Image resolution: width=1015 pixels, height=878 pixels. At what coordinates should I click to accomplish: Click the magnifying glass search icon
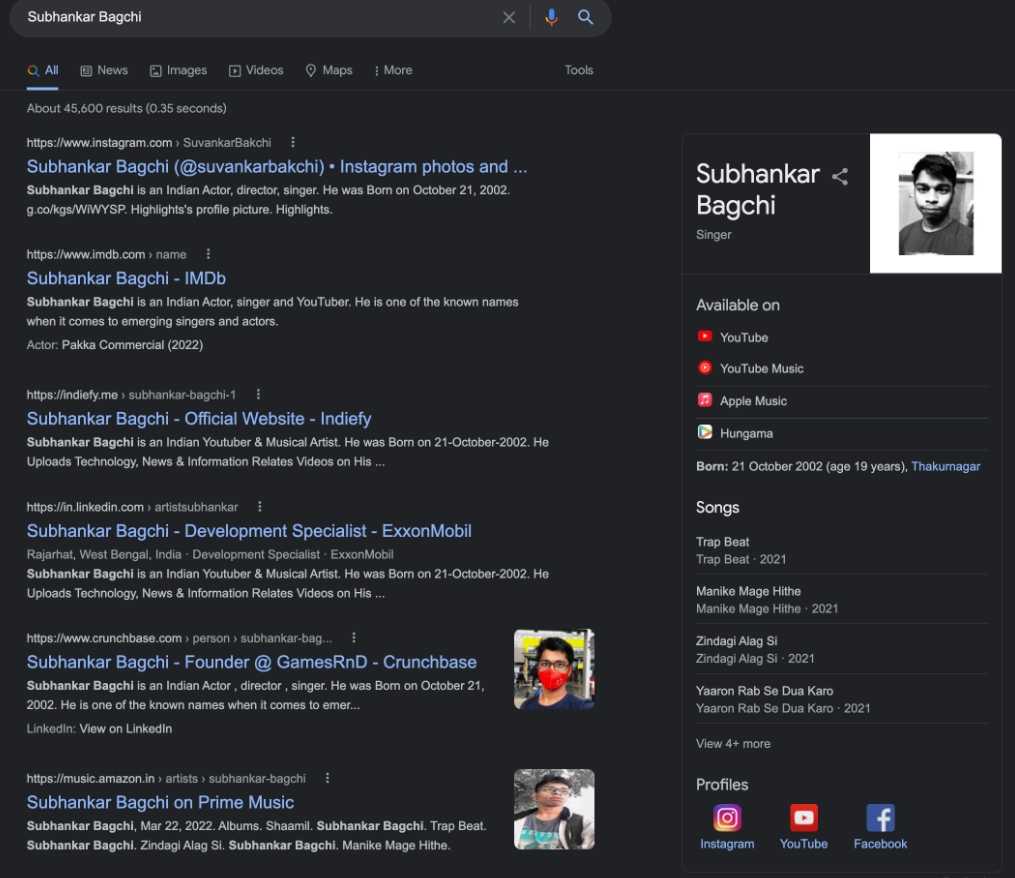[x=586, y=17]
